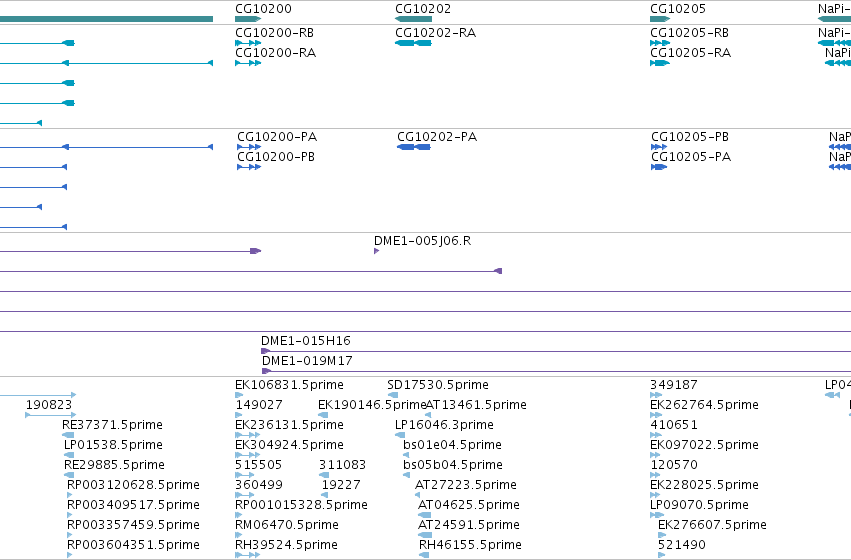Viewport: 851px width, 560px height.
Task: Select transcript glyph under CG10200-RA
Action: (248, 63)
